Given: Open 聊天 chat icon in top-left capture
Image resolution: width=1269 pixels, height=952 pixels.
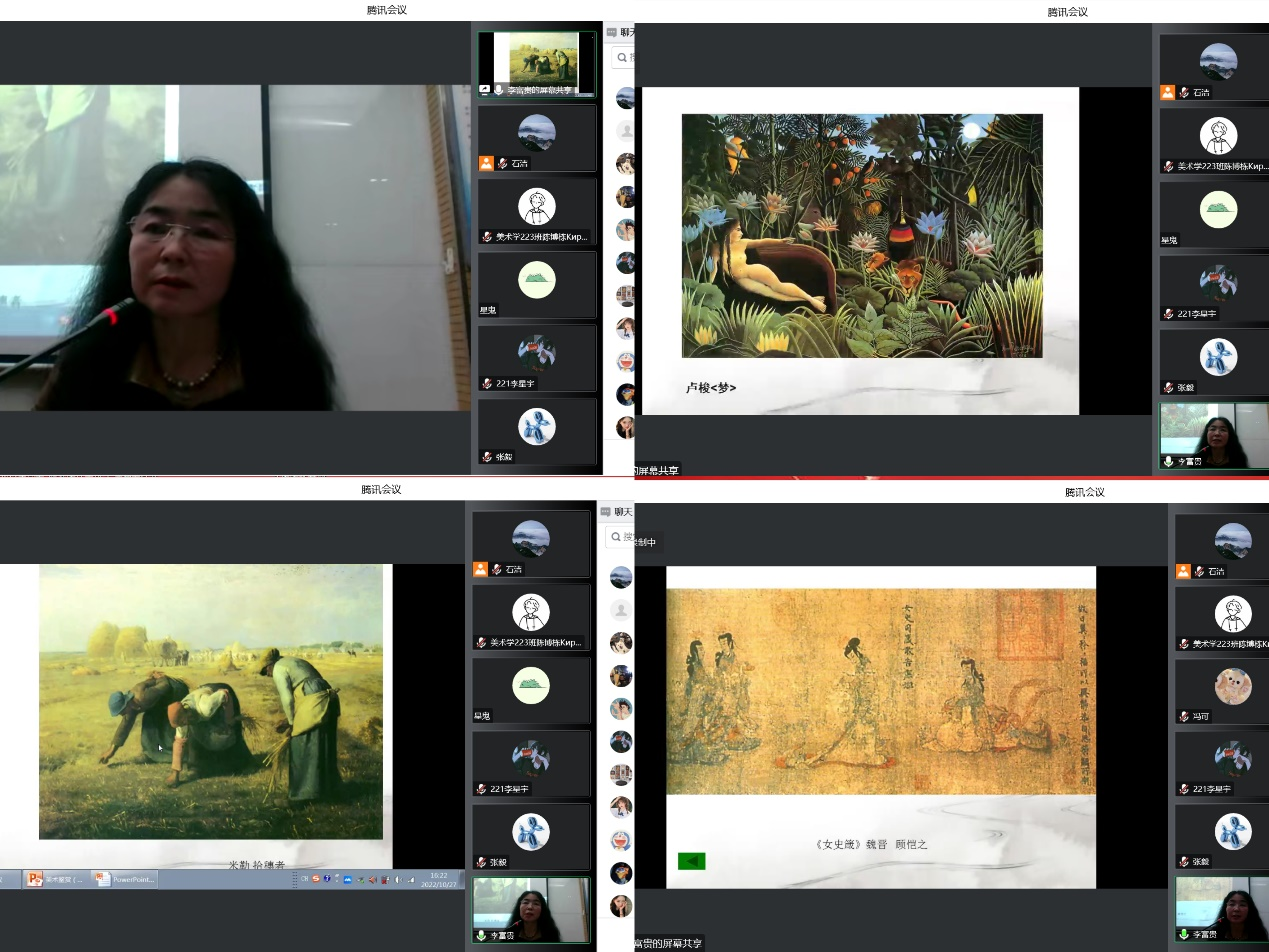Looking at the screenshot, I should click(611, 33).
